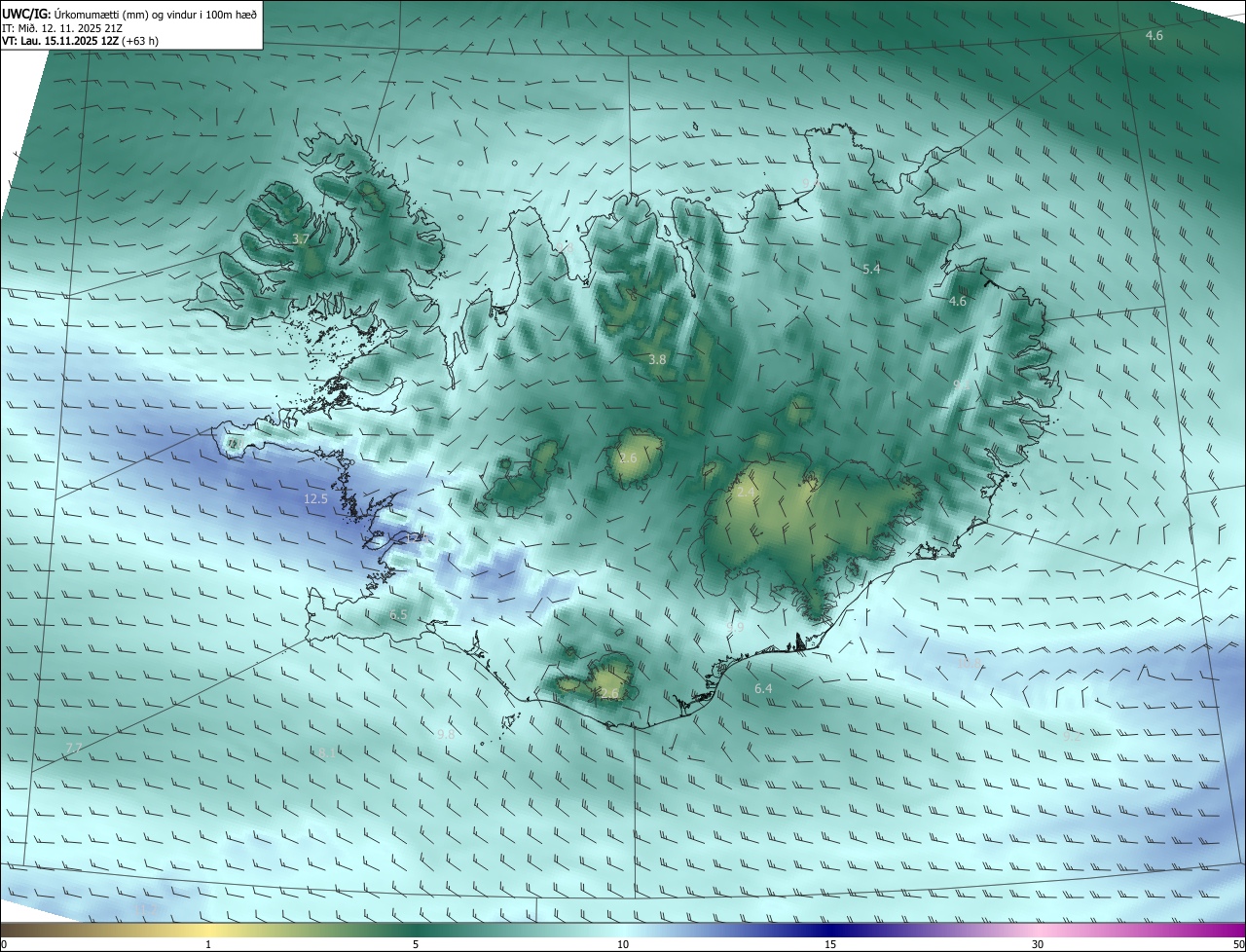Click the 6.4 value off the south coast
Image resolution: width=1246 pixels, height=952 pixels.
pyautogui.click(x=763, y=689)
